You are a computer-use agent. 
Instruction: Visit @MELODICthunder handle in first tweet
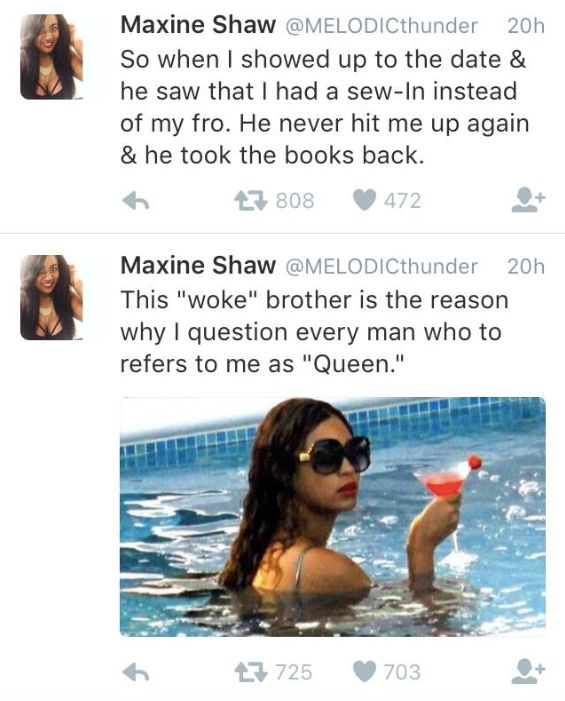click(381, 26)
